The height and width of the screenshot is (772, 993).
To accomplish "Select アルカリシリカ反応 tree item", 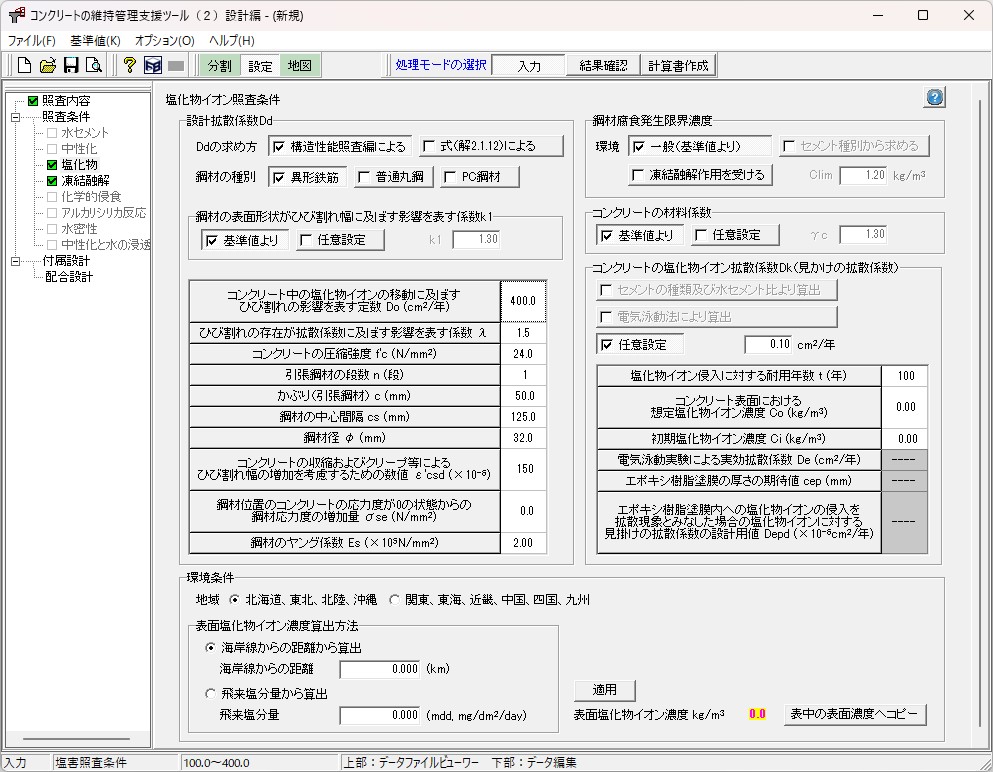I will pos(103,213).
